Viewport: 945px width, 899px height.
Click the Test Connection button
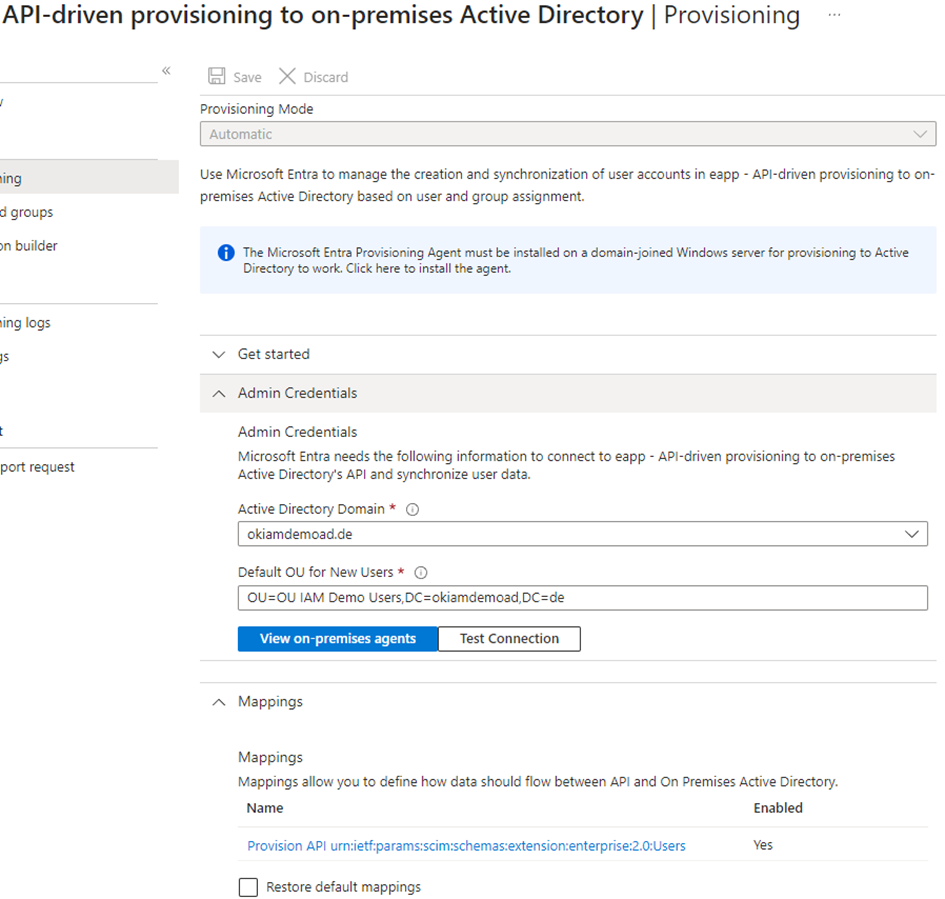click(x=509, y=639)
